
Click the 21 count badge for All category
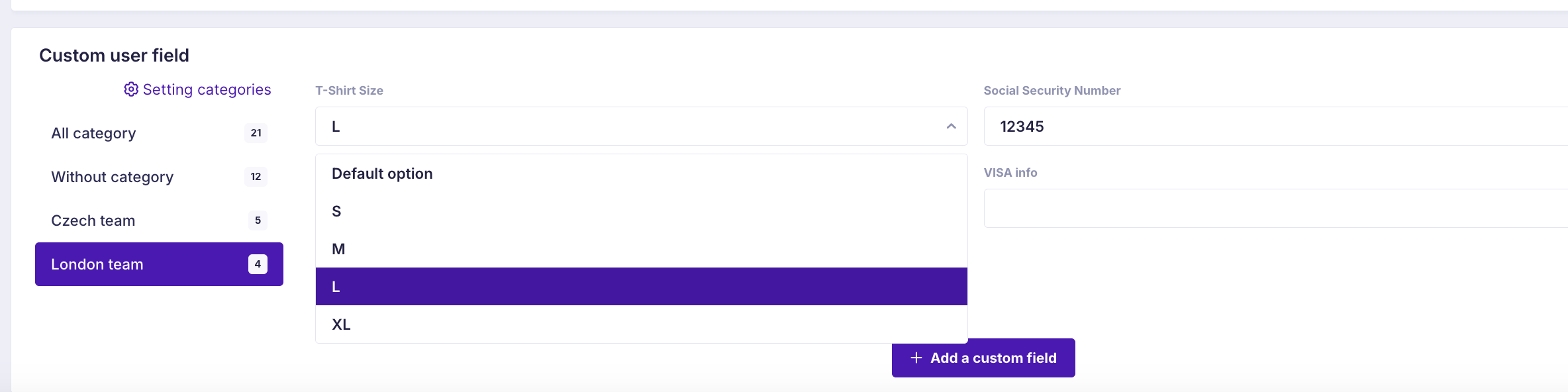point(256,133)
